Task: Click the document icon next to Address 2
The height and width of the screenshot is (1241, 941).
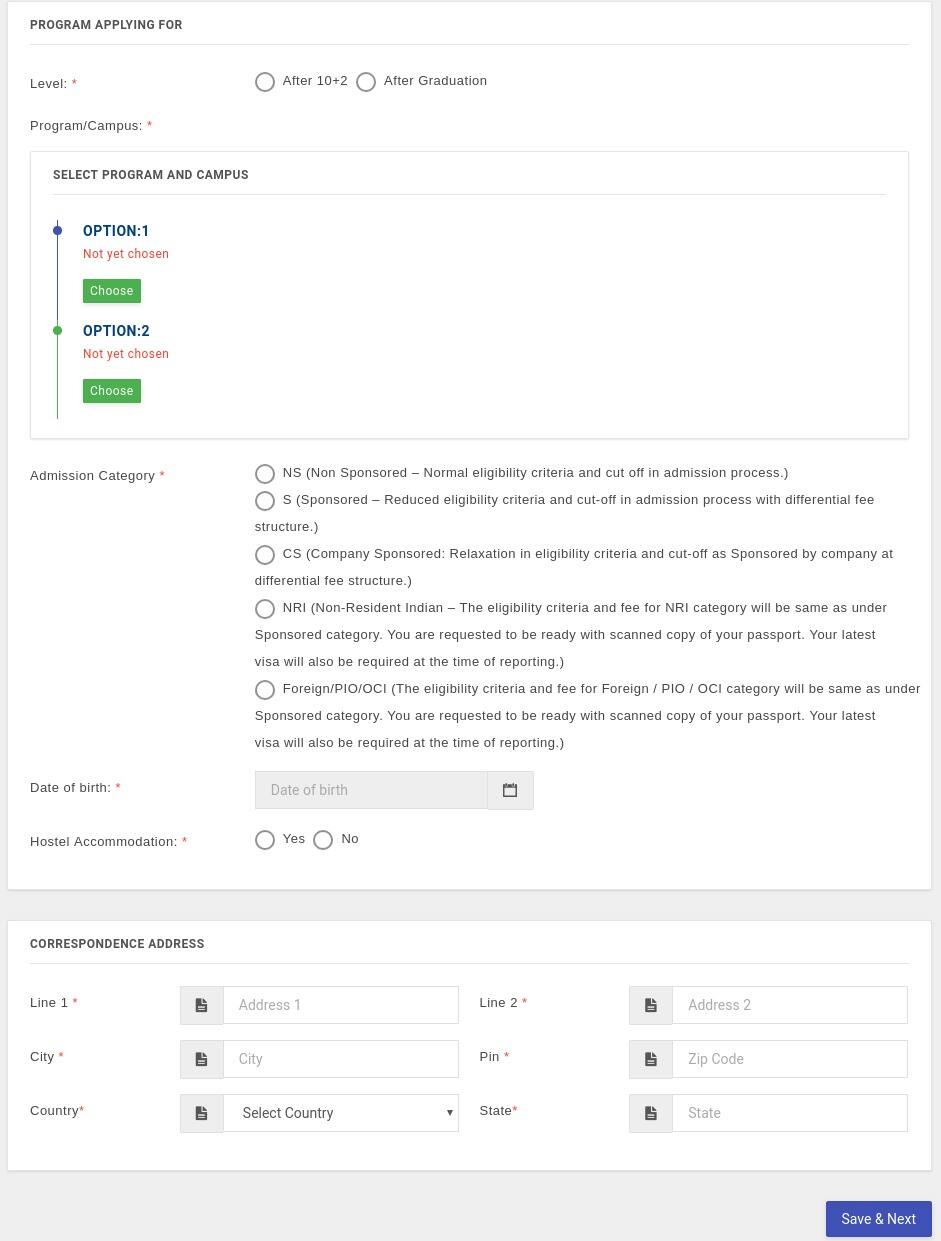Action: 651,1005
